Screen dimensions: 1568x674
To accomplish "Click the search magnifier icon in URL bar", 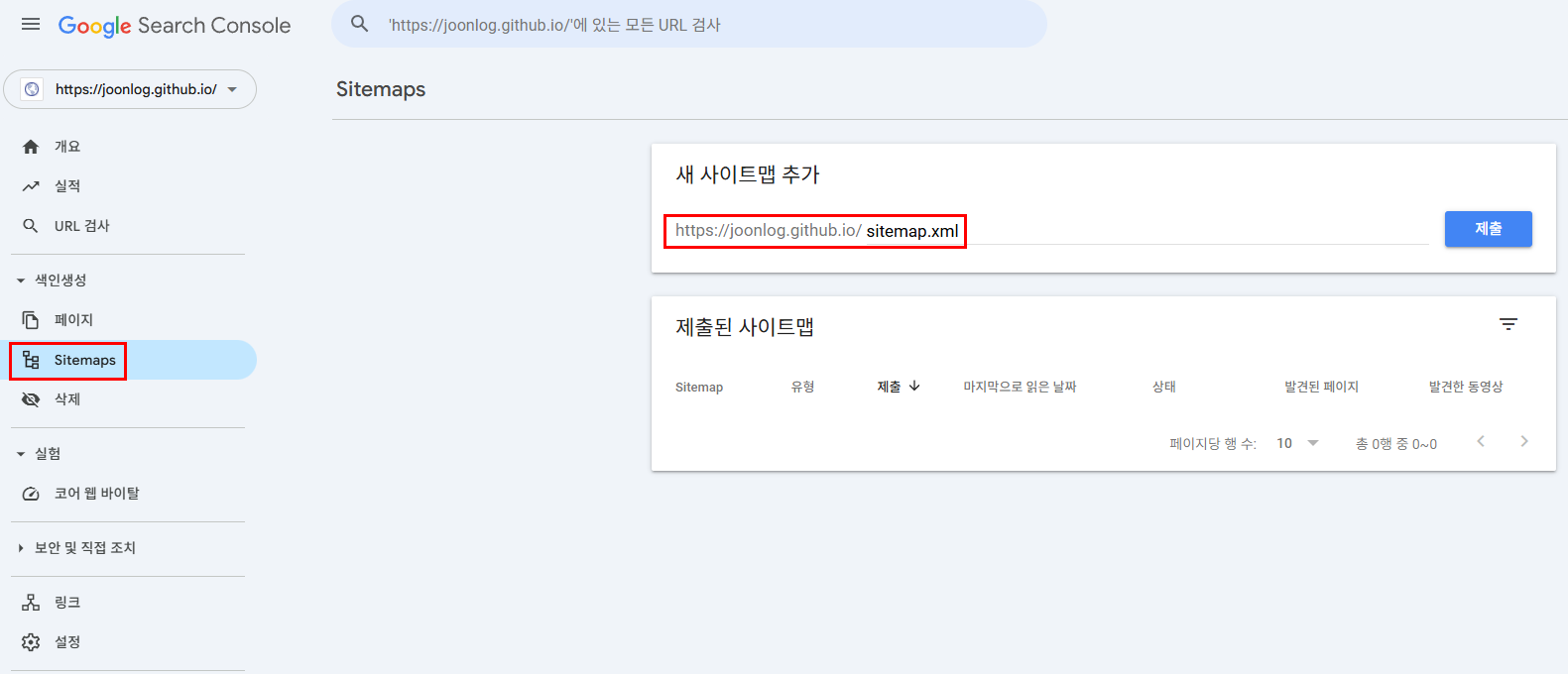I will coord(360,24).
